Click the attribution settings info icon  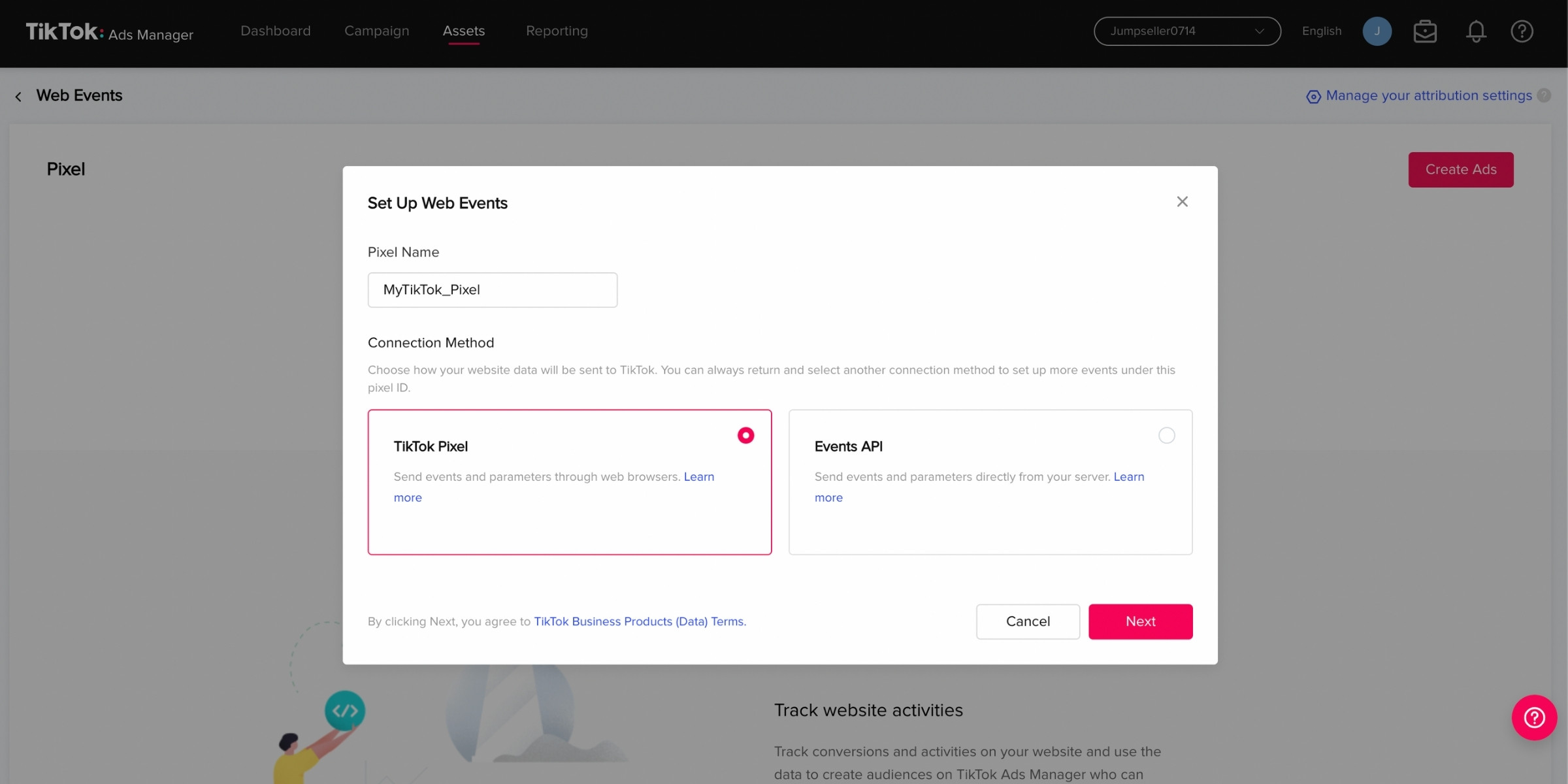pyautogui.click(x=1544, y=95)
